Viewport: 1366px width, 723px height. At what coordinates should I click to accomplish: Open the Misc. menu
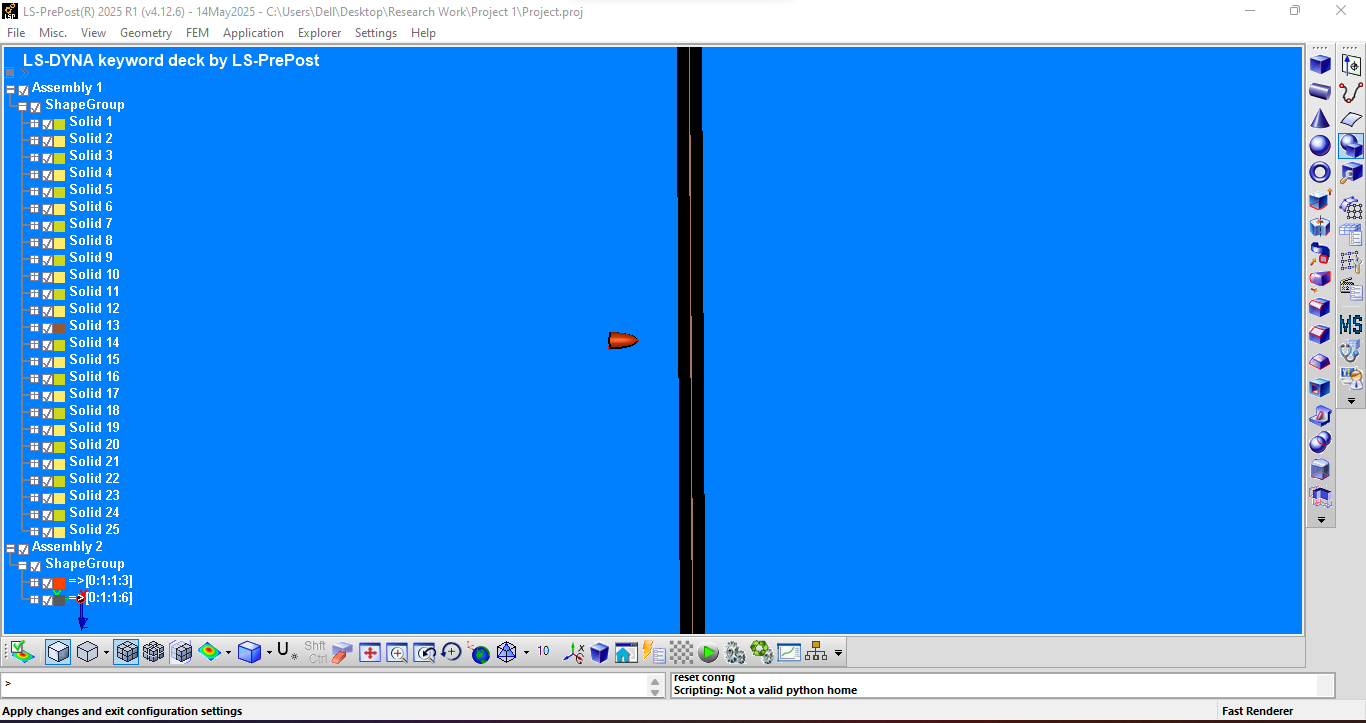53,33
